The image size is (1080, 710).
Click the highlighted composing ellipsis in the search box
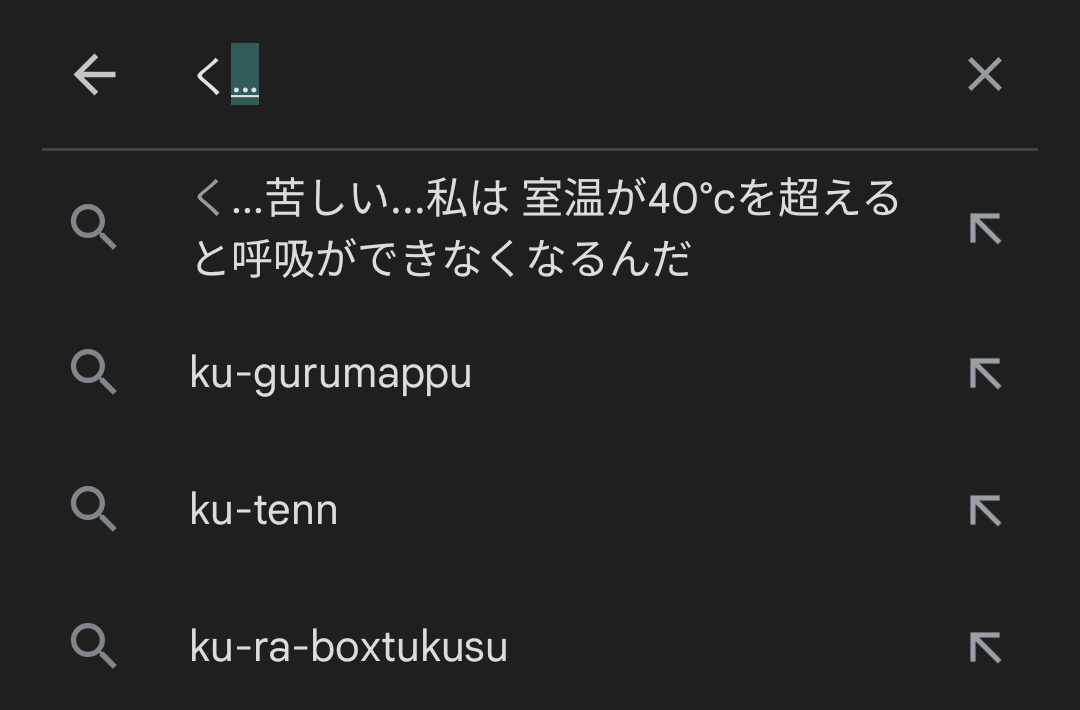coord(245,74)
